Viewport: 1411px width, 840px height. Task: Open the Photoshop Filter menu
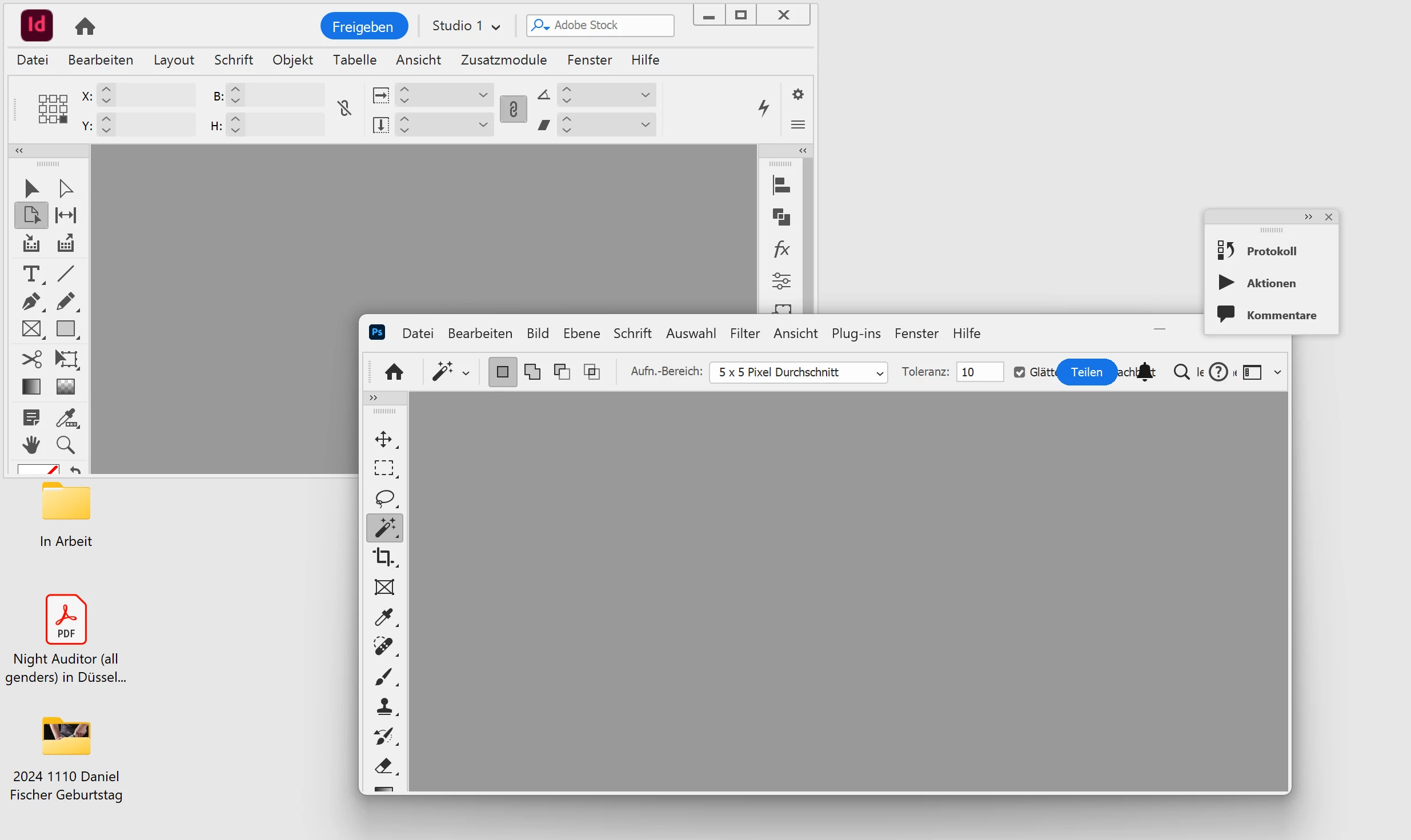click(744, 333)
